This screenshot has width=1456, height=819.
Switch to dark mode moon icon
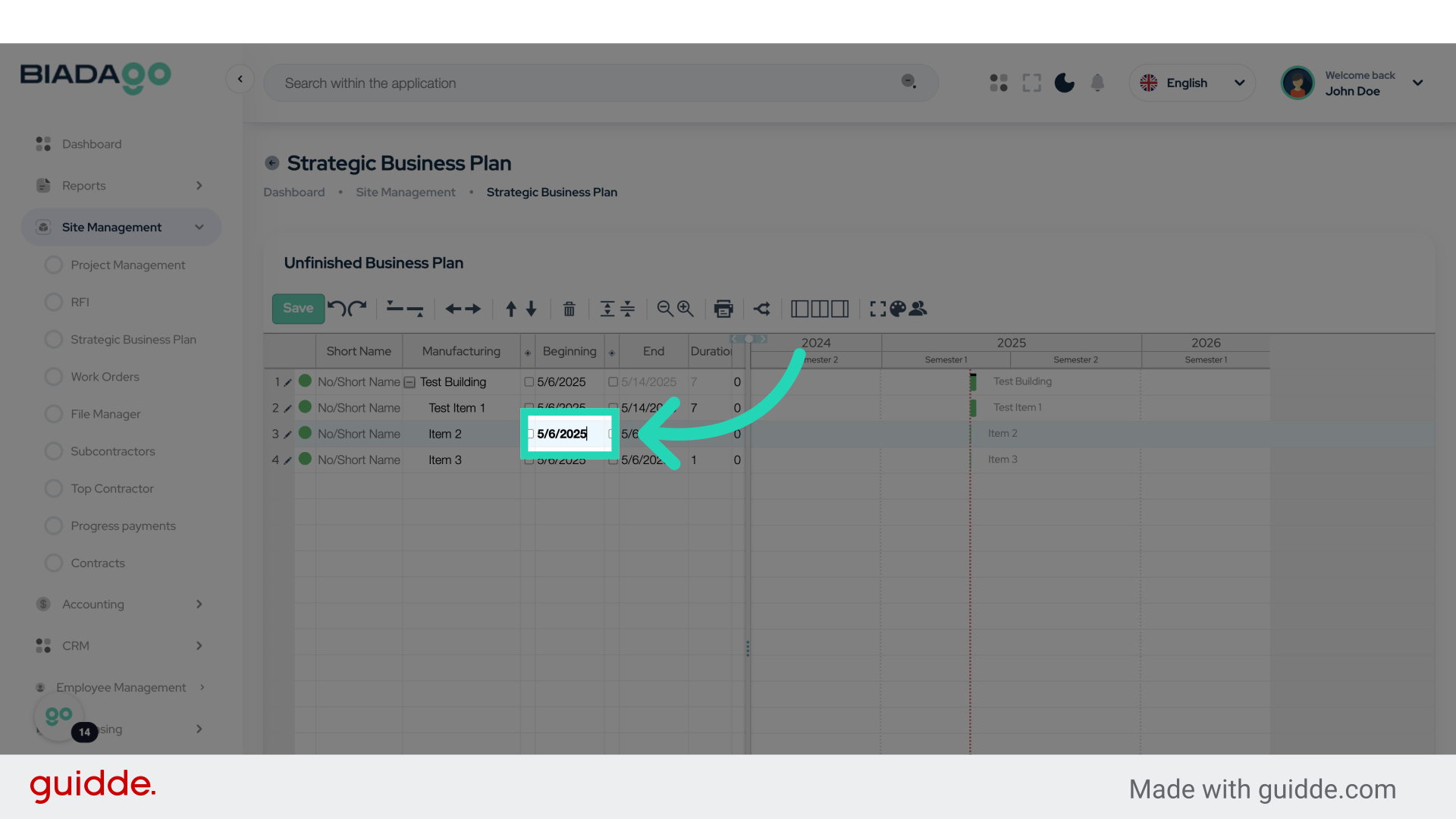[x=1065, y=83]
